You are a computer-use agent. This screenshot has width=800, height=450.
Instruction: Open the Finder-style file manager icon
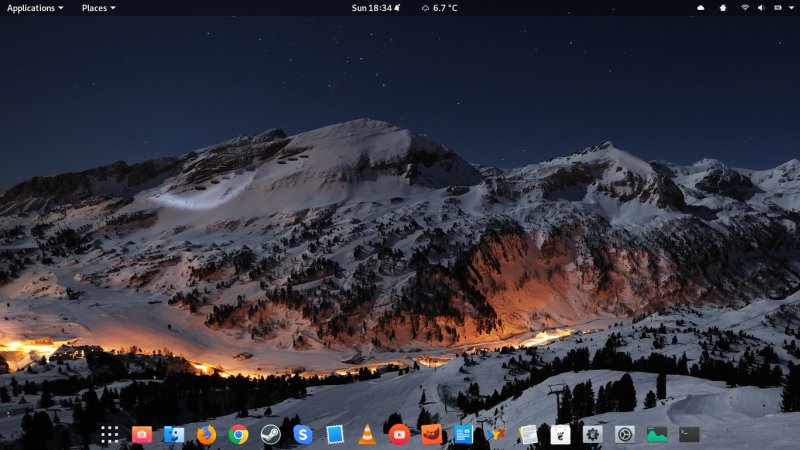click(x=174, y=434)
